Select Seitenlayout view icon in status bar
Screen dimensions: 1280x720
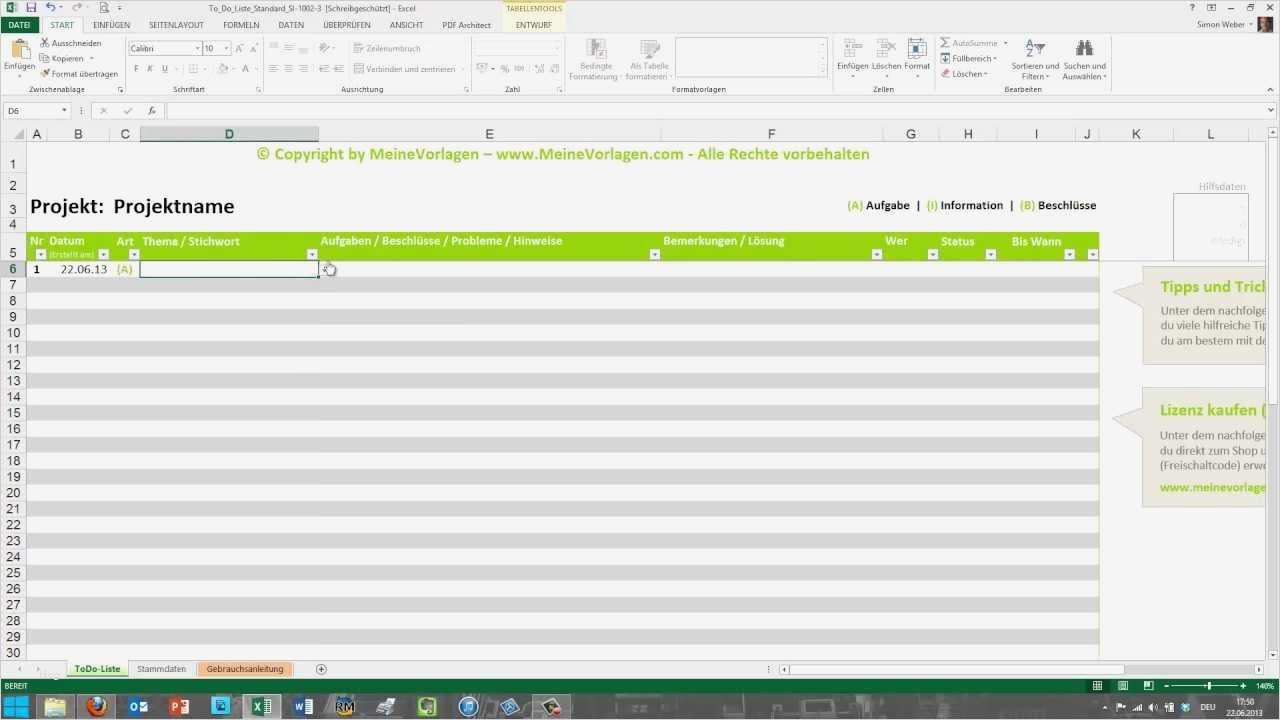[x=1122, y=686]
